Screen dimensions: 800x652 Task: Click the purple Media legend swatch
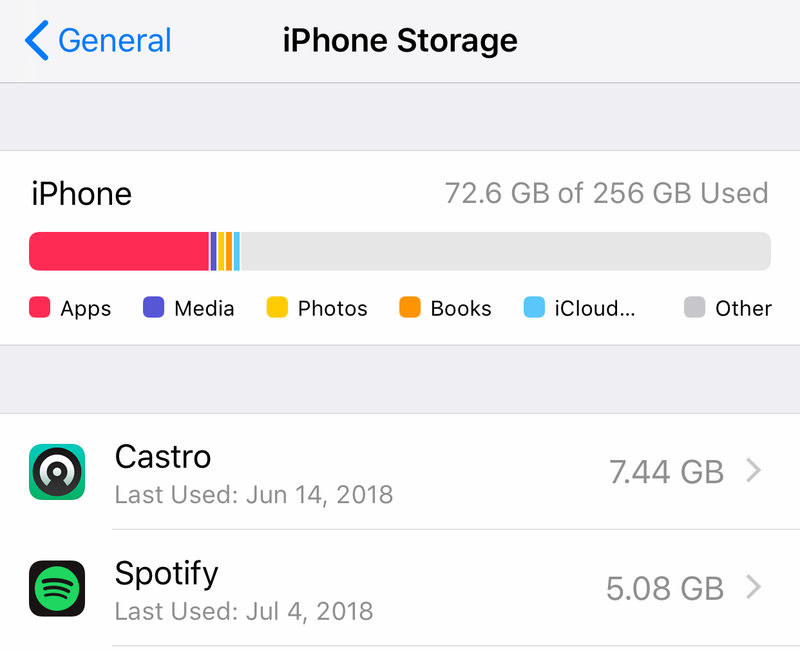tap(153, 307)
